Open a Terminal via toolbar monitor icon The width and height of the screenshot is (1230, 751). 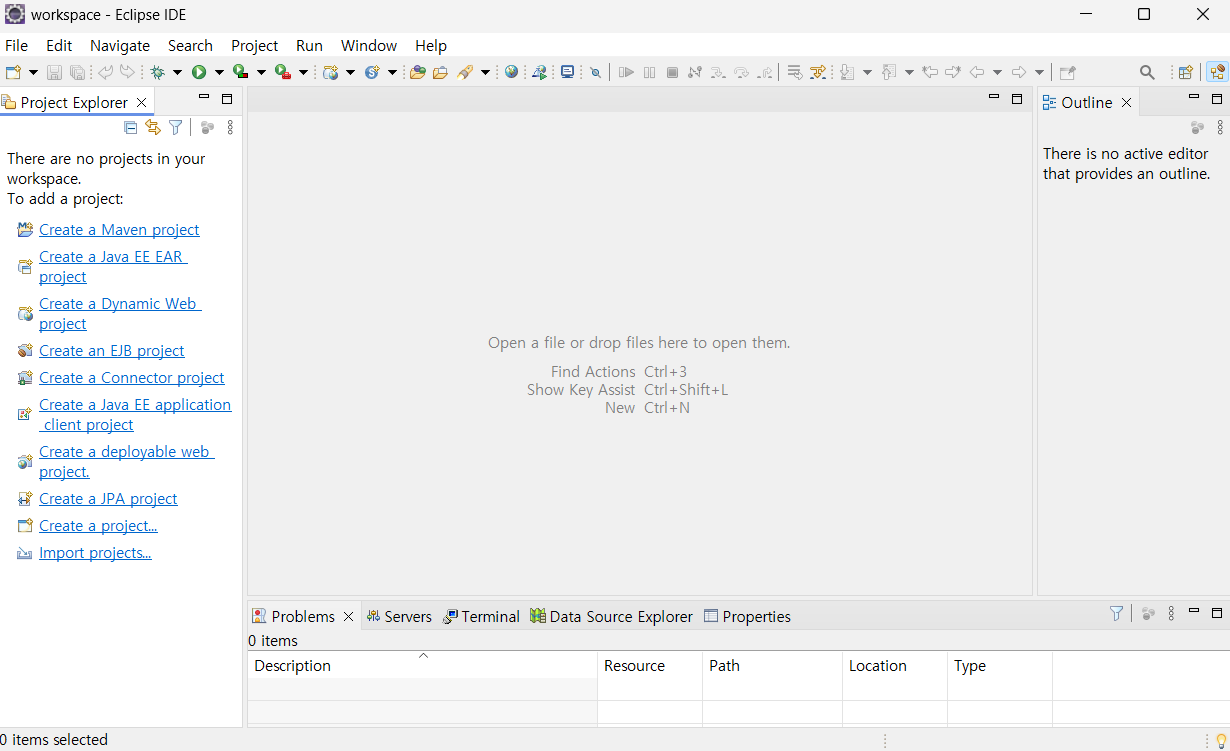click(567, 72)
